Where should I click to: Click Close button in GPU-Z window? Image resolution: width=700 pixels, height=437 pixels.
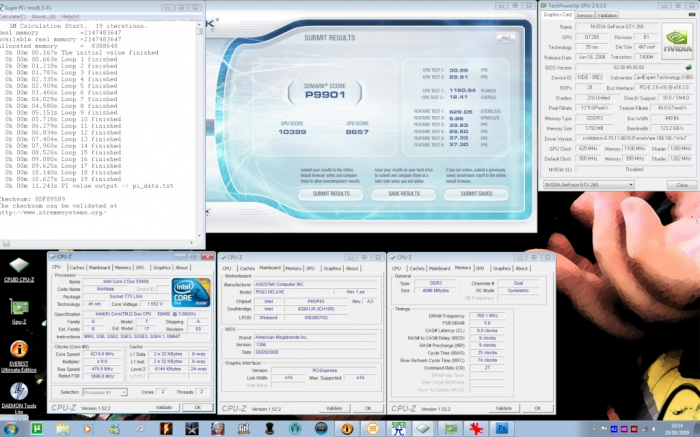pyautogui.click(x=682, y=185)
